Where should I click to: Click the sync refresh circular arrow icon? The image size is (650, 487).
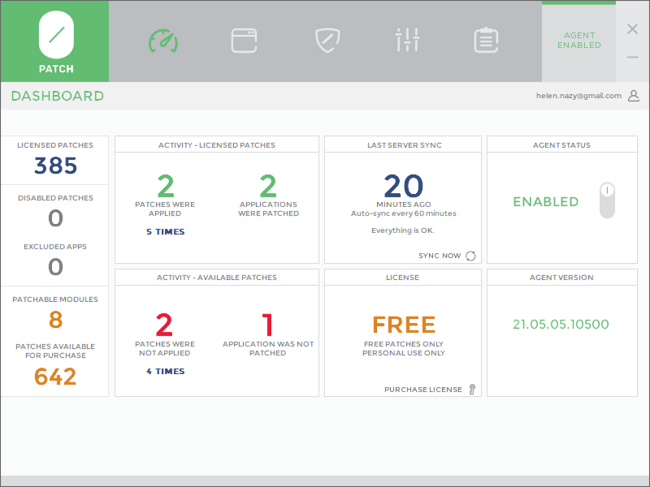[x=471, y=256]
